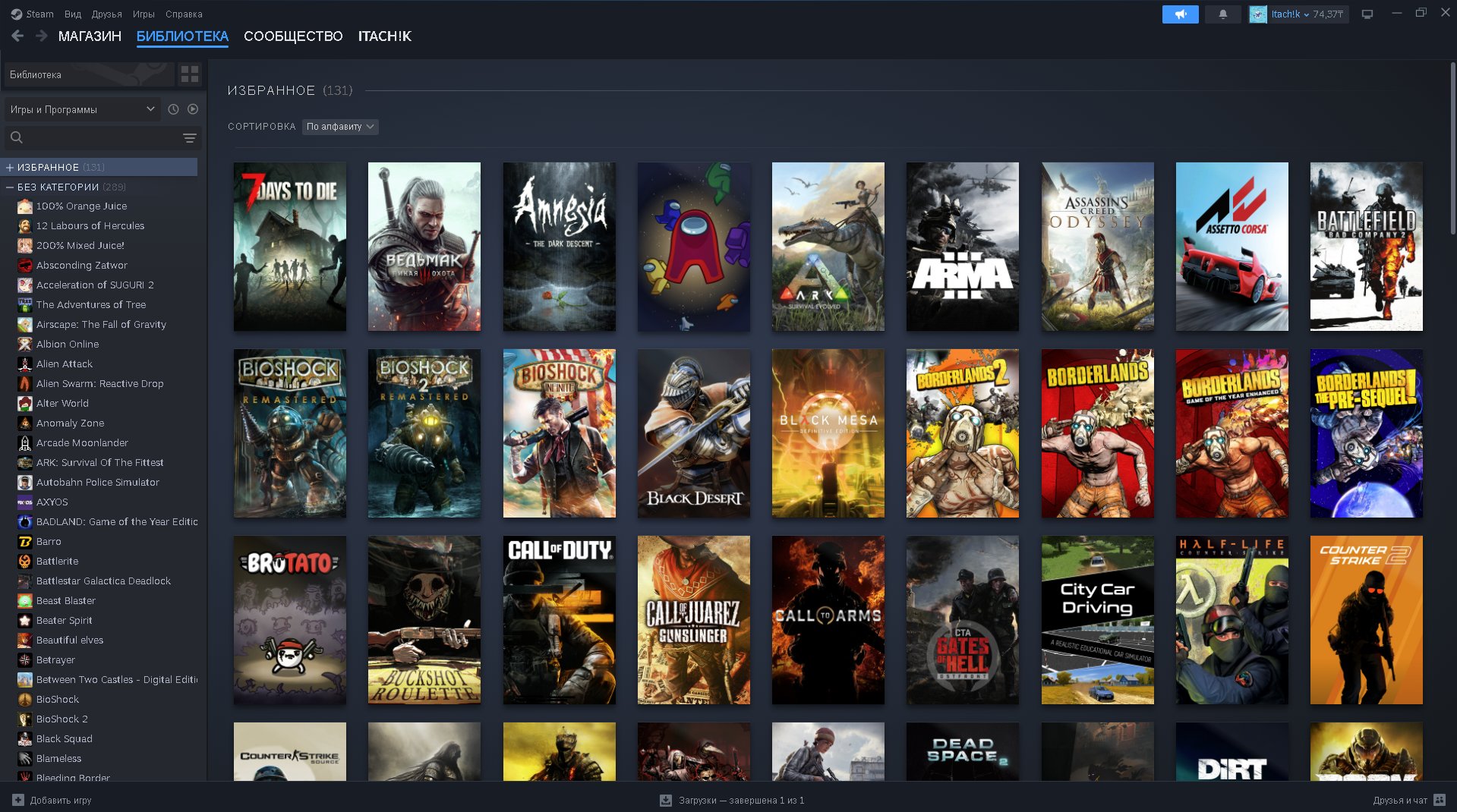Viewport: 1457px width, 812px height.
Task: Open the Друзья menu
Action: (x=107, y=14)
